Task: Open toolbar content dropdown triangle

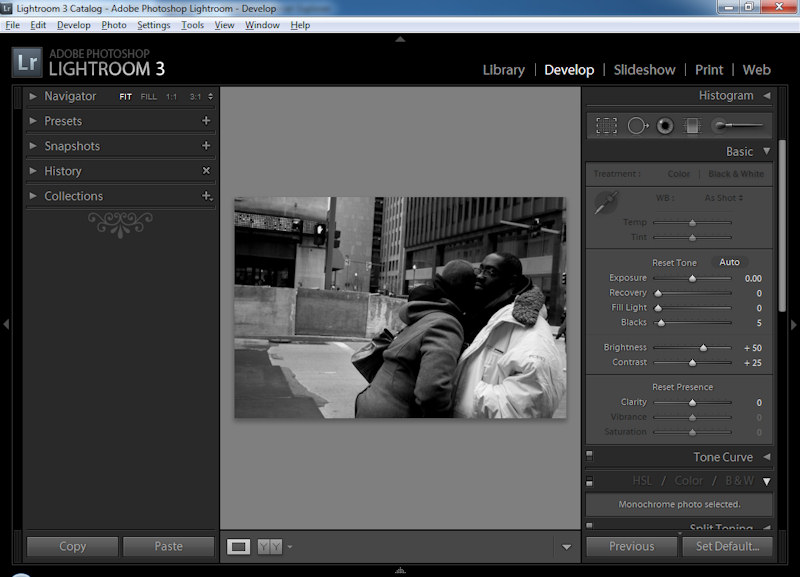Action: click(566, 547)
